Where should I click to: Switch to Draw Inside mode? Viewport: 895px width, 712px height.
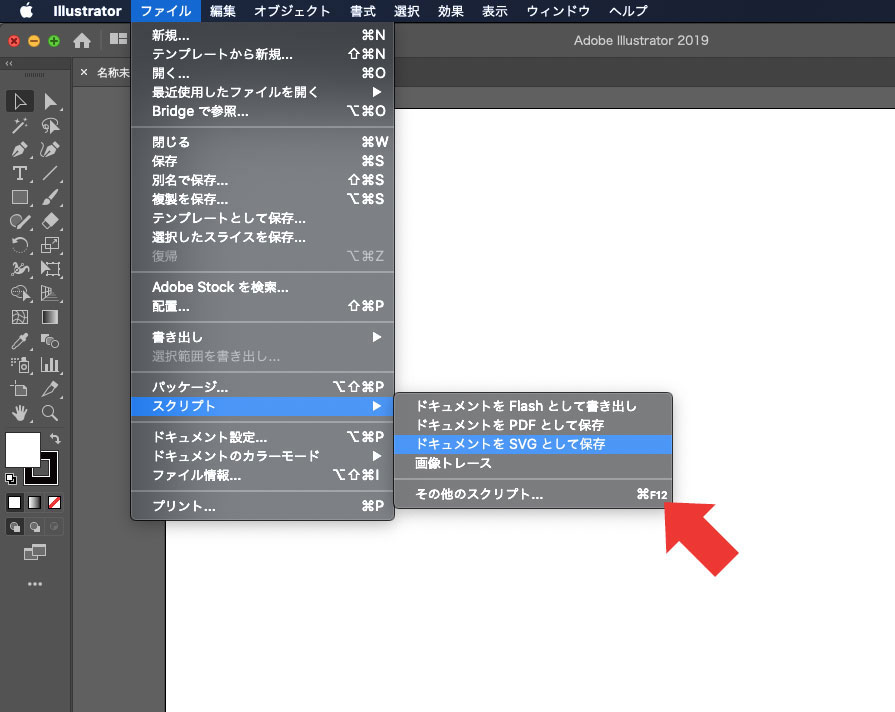54,526
